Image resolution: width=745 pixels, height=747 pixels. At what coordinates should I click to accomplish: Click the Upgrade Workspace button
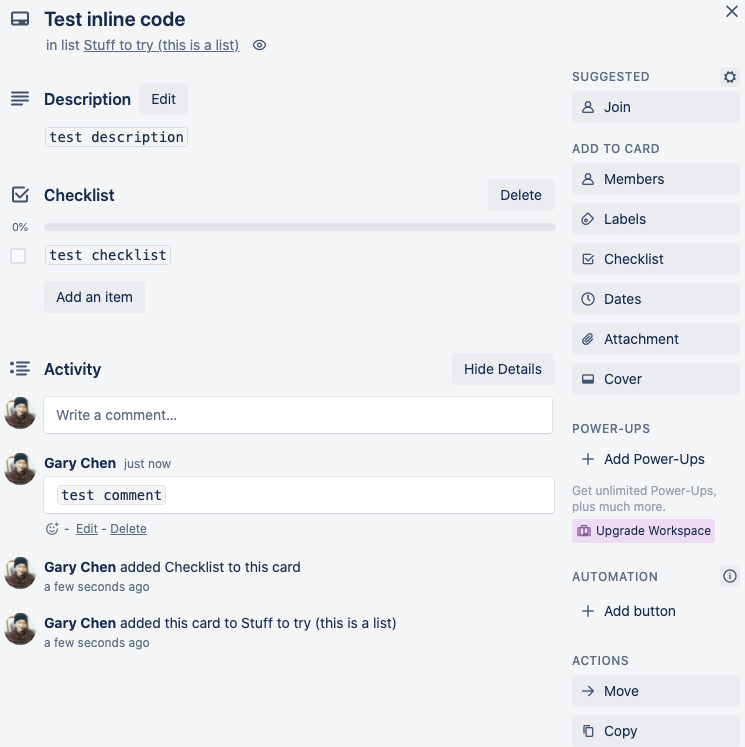click(x=643, y=531)
